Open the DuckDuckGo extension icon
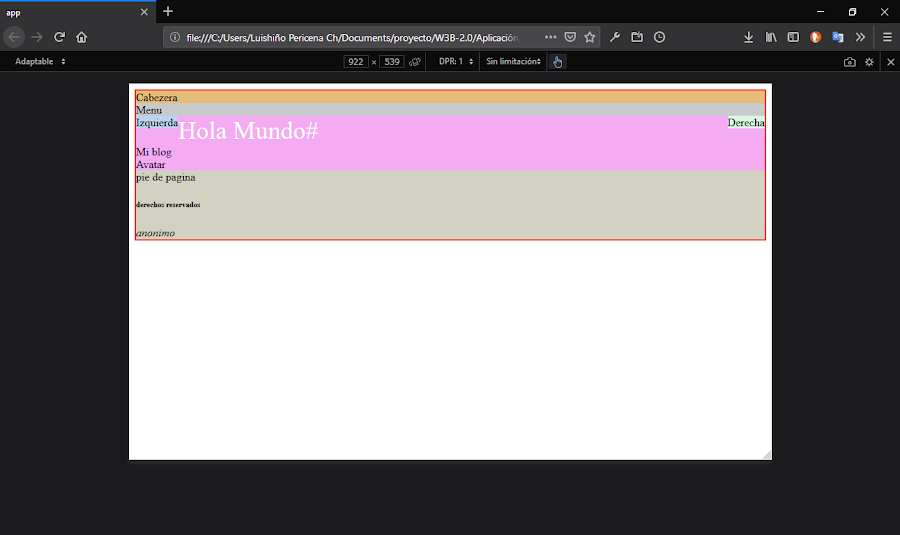This screenshot has width=900, height=535. pyautogui.click(x=816, y=37)
